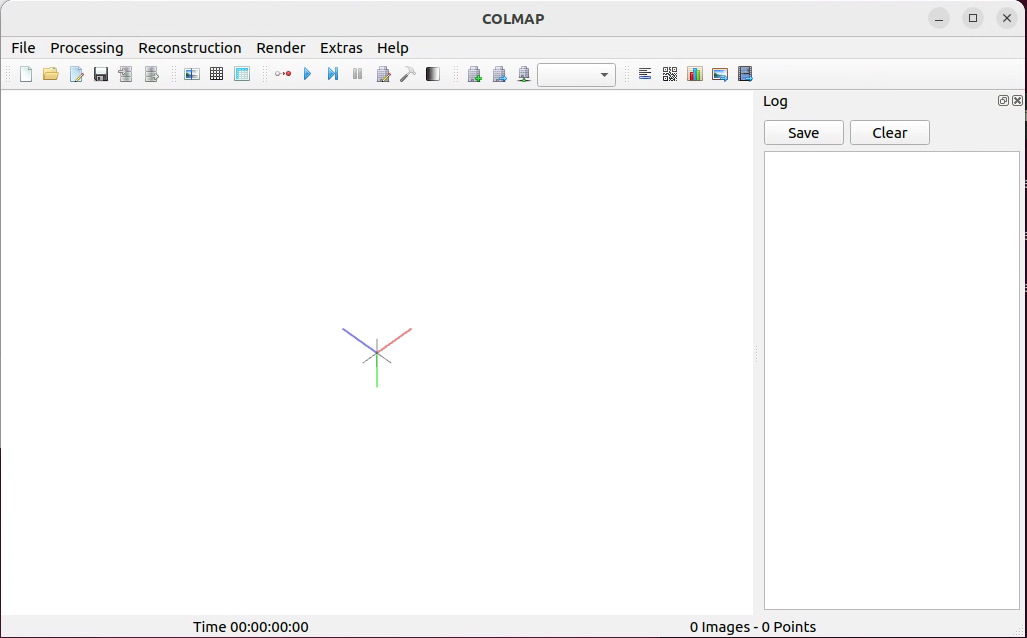
Task: Click the Import model toolbar icon
Action: point(126,74)
